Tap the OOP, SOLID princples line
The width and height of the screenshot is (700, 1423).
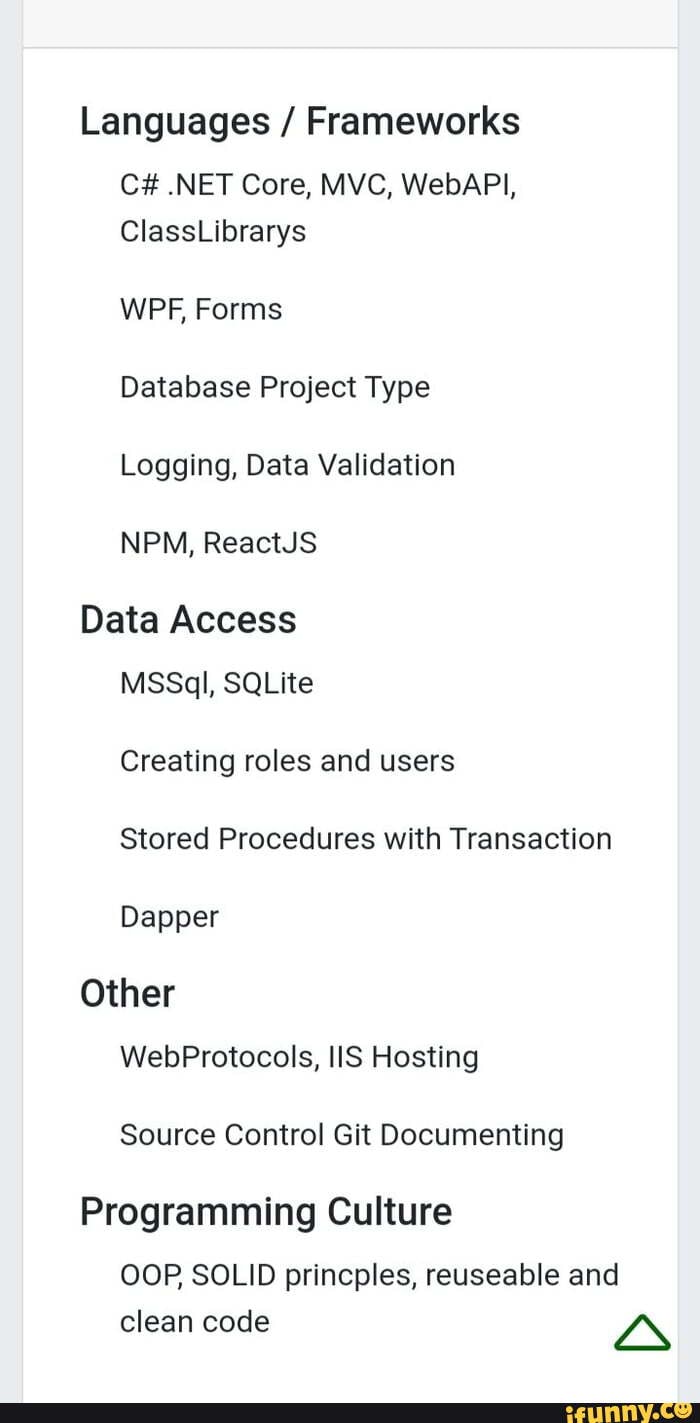pyautogui.click(x=369, y=1275)
